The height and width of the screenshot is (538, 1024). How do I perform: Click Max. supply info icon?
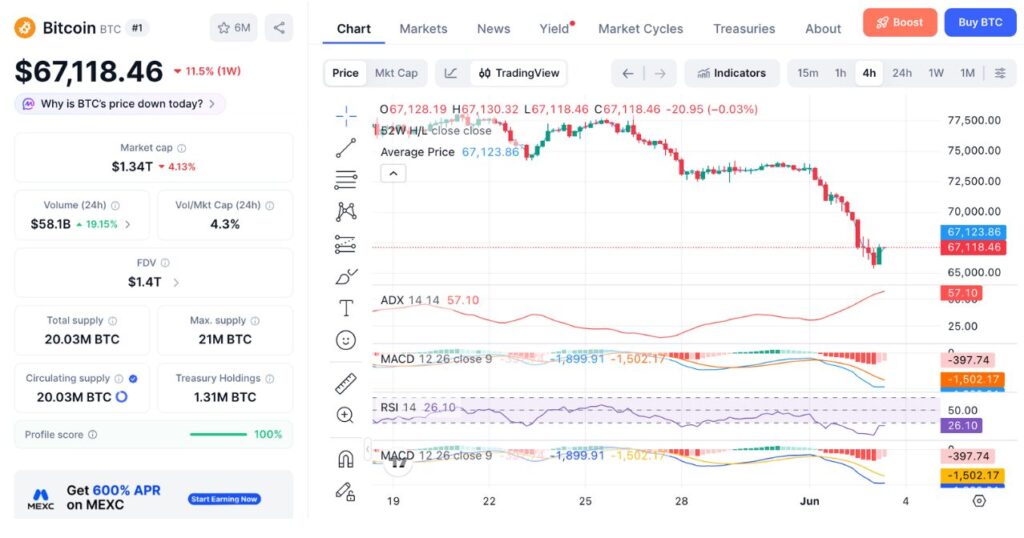[255, 321]
